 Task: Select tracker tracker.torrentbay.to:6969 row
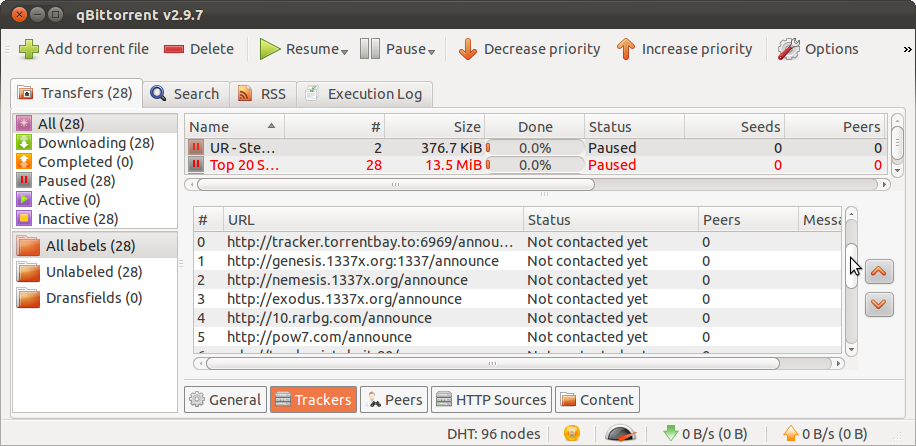(x=518, y=242)
